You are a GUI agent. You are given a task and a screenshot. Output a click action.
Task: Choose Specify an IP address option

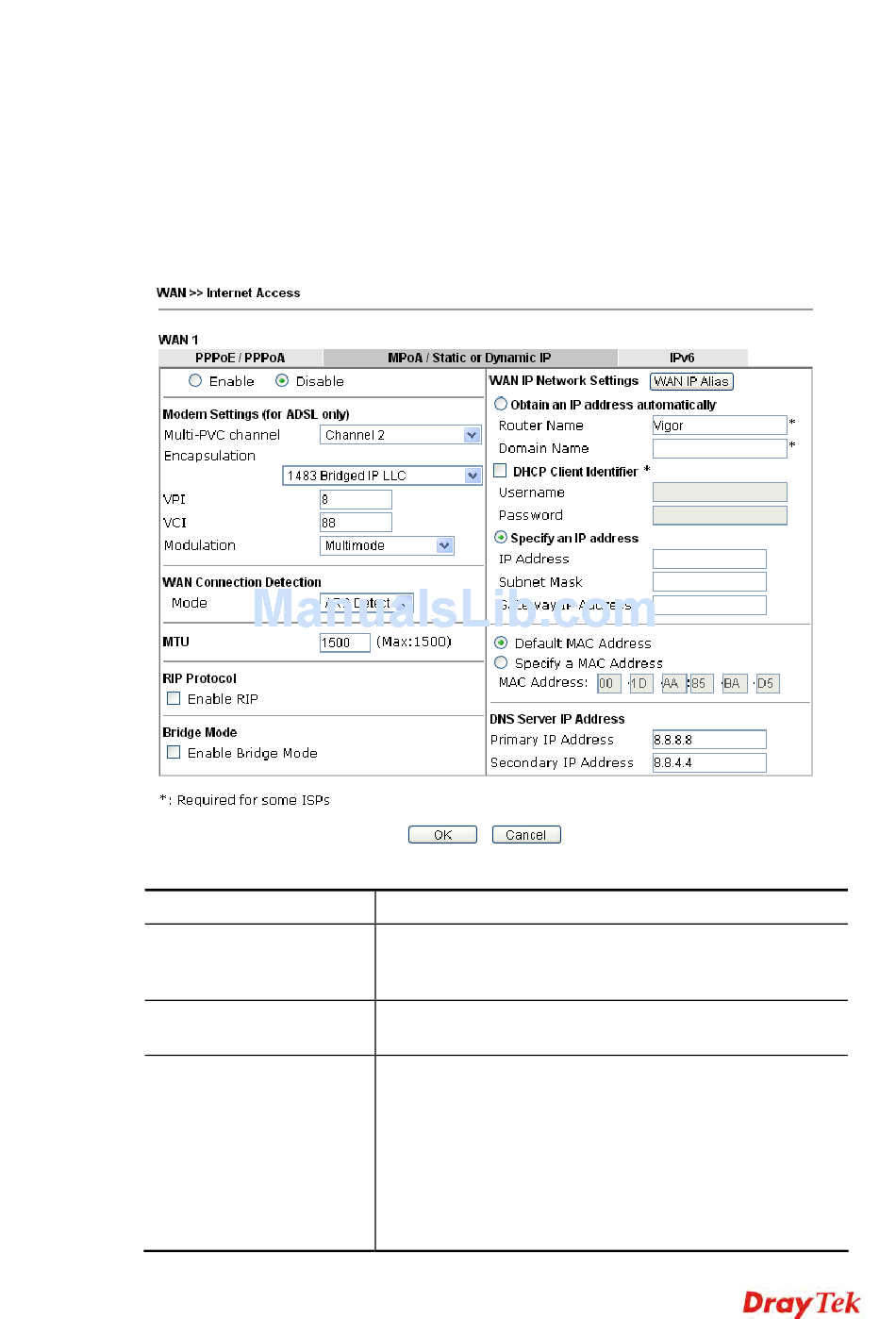click(x=501, y=537)
